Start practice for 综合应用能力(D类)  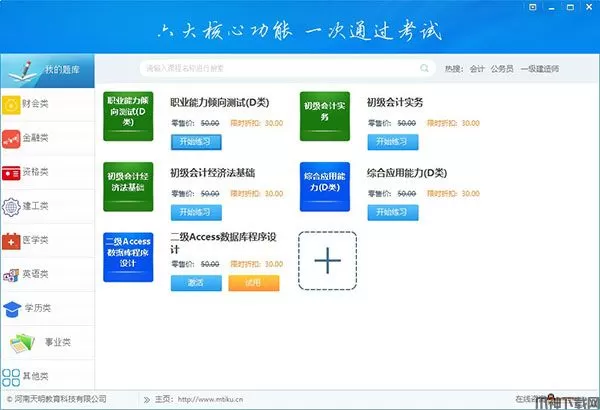pos(393,212)
